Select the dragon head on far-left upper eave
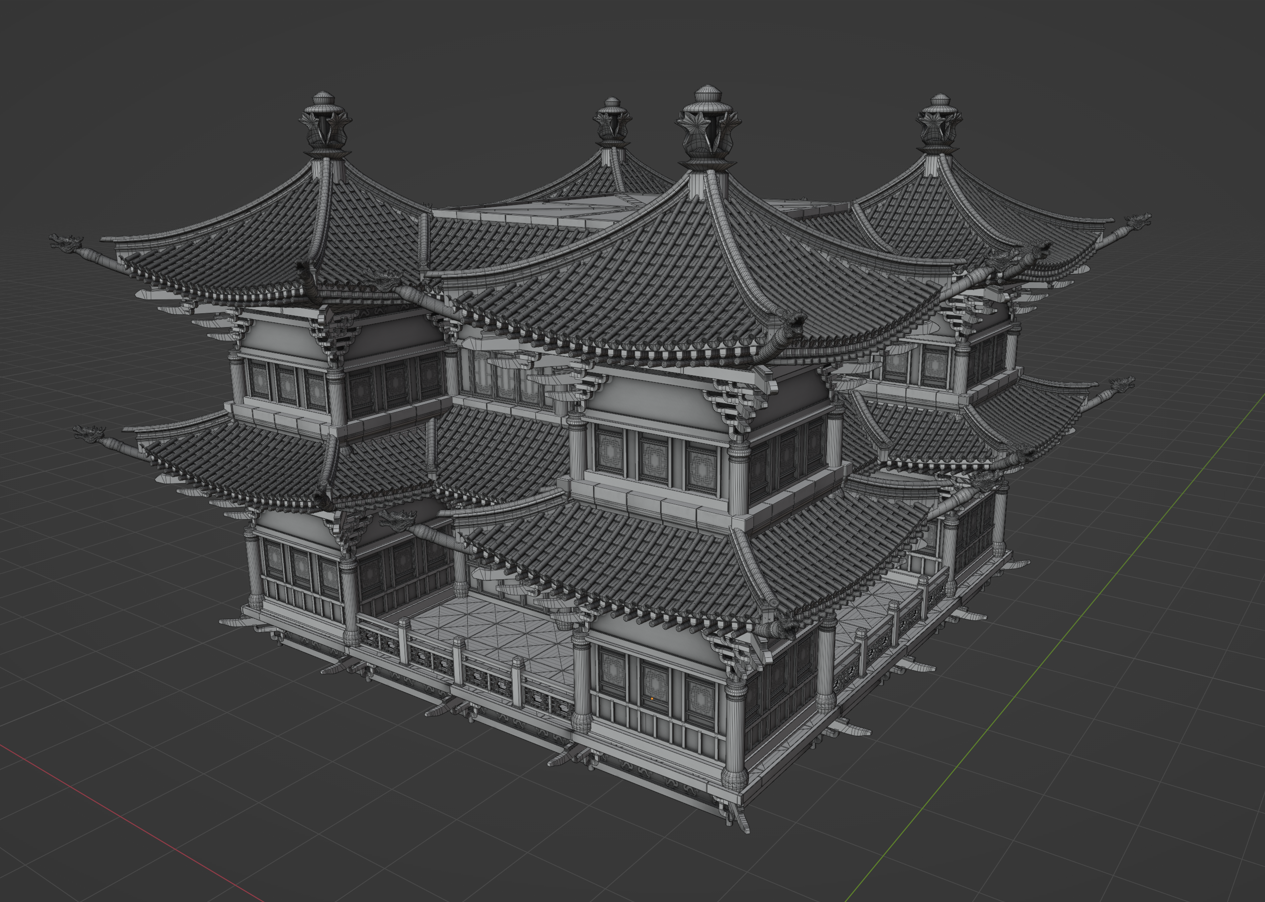The width and height of the screenshot is (1265, 902). coord(66,243)
